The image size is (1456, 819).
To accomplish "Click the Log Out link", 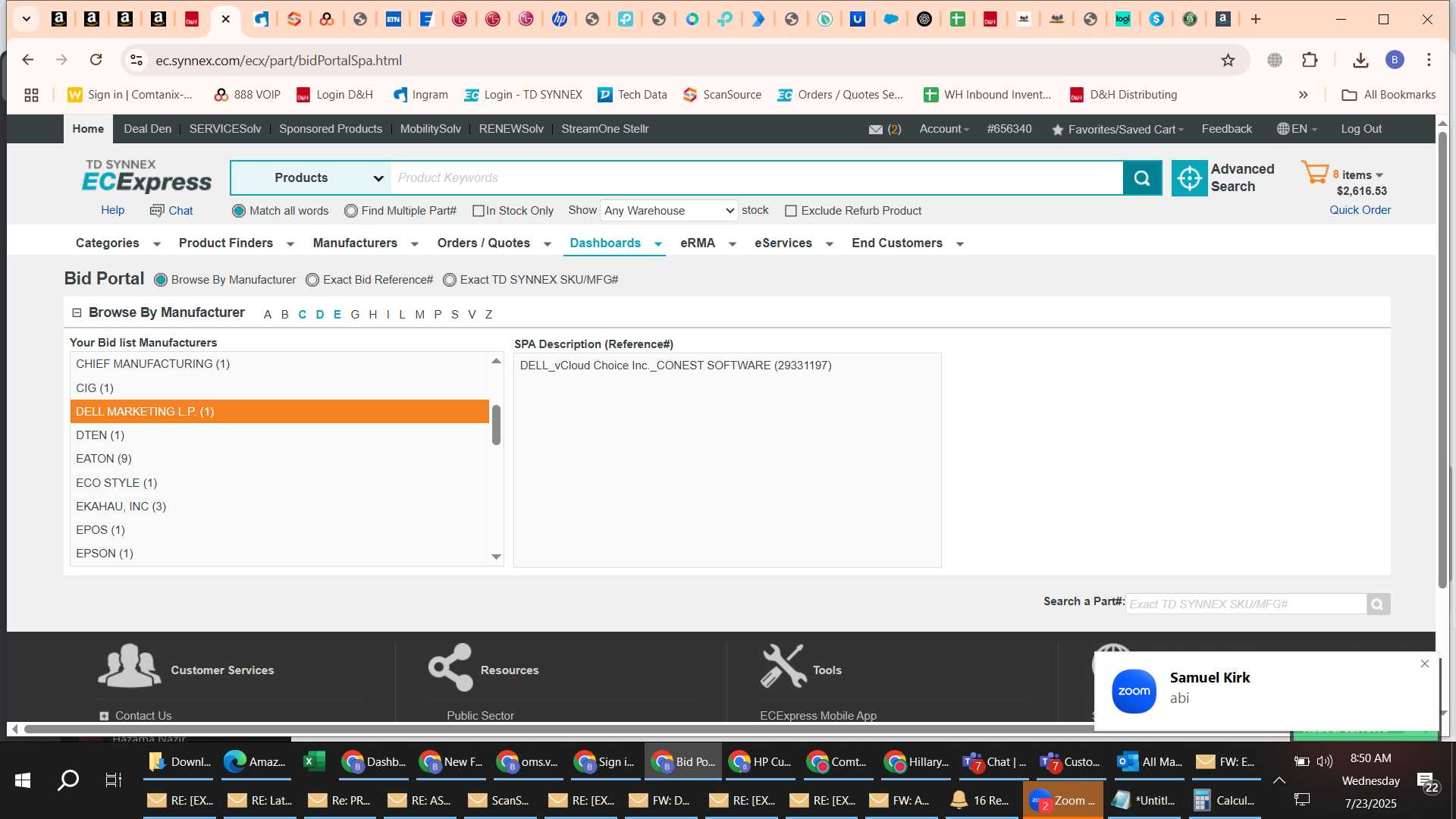I will click(1361, 129).
